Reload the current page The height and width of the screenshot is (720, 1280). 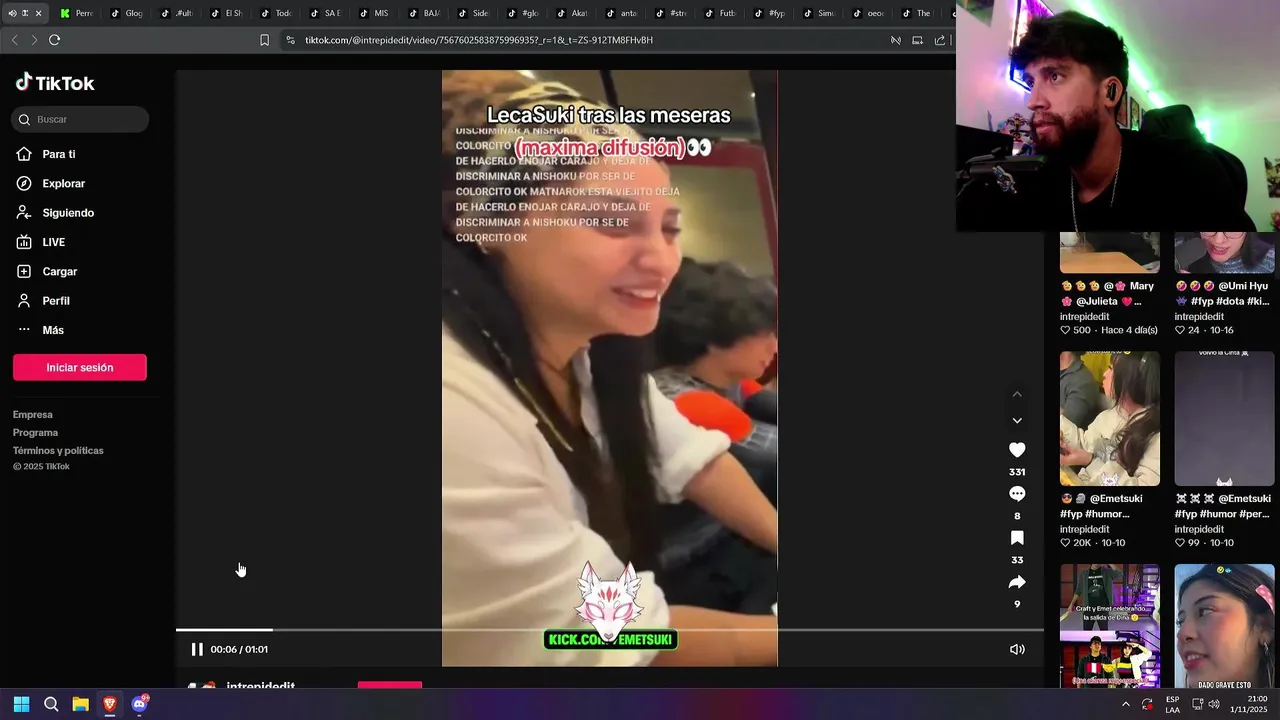click(x=54, y=40)
